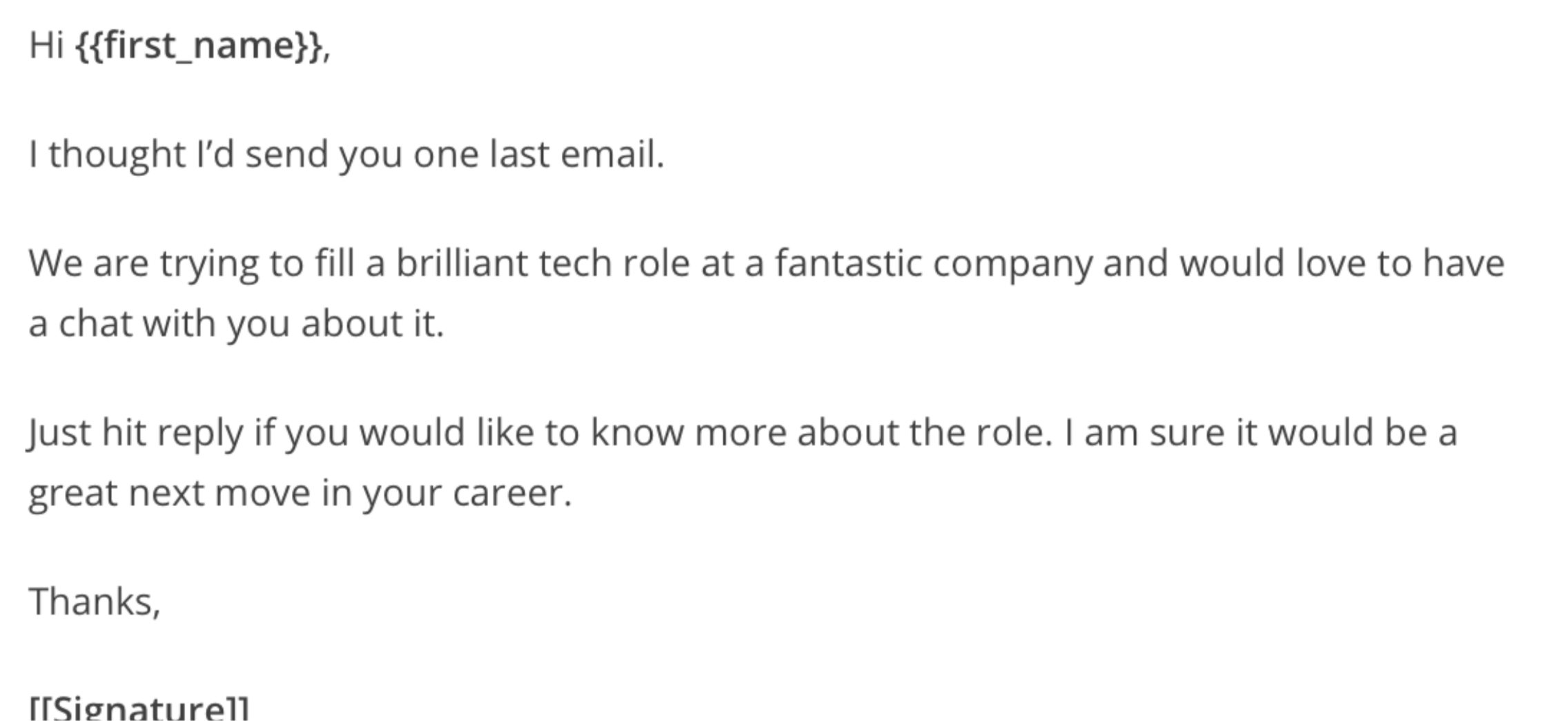
Task: Click the word "fantastic" in the body text
Action: [x=848, y=262]
